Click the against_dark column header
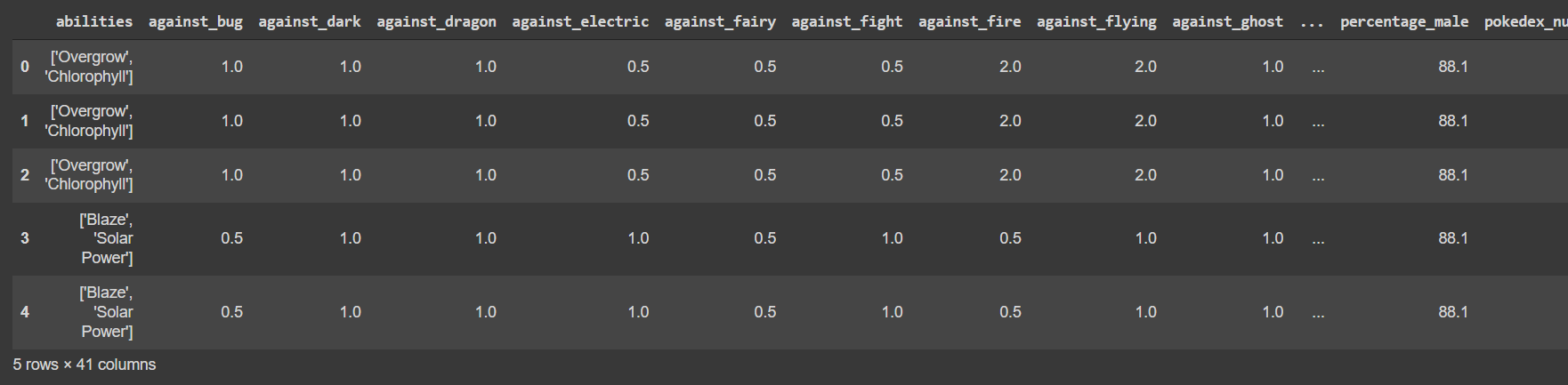Screen dimensions: 1568x385 (x=310, y=21)
